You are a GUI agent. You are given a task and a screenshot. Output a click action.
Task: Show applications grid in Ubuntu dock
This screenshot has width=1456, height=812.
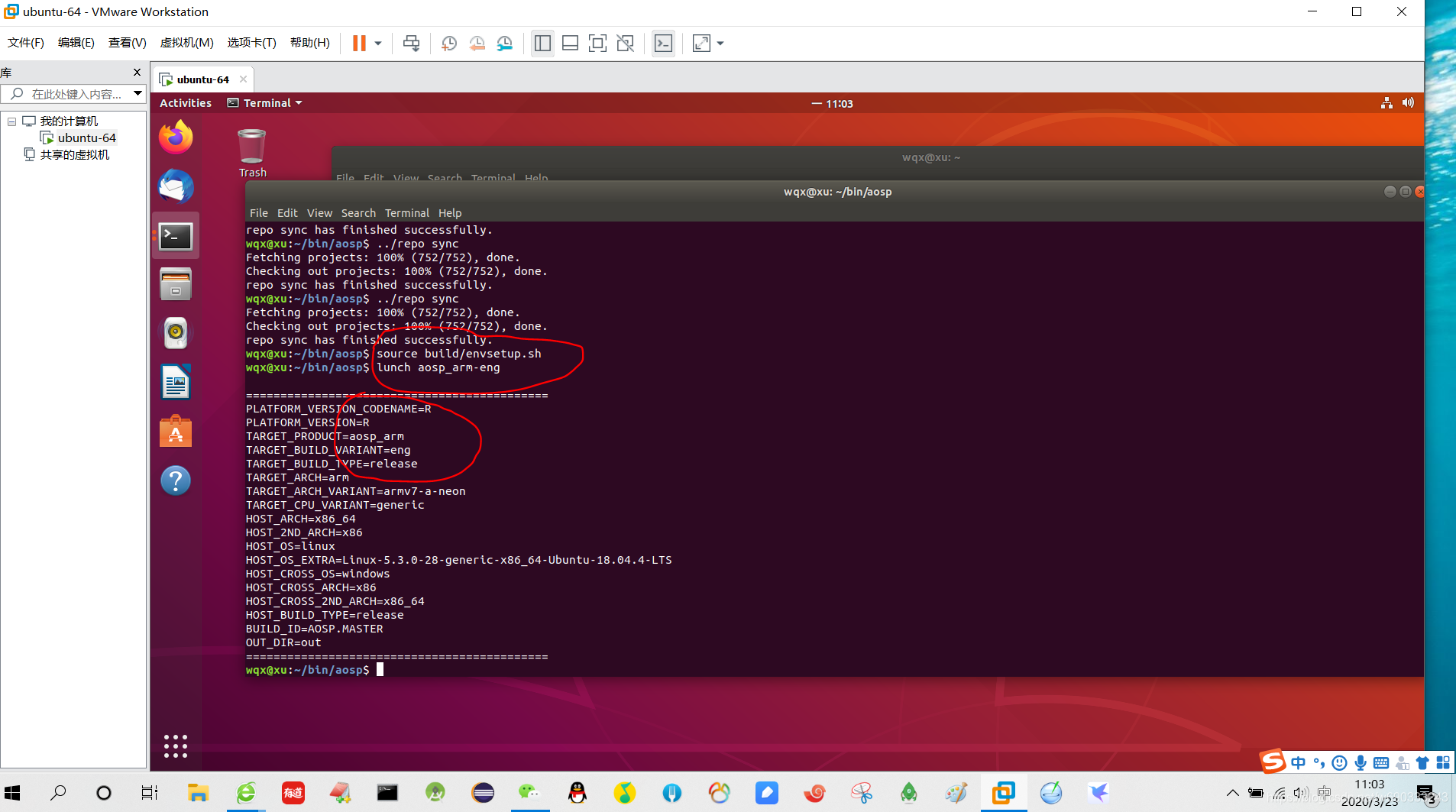point(176,746)
